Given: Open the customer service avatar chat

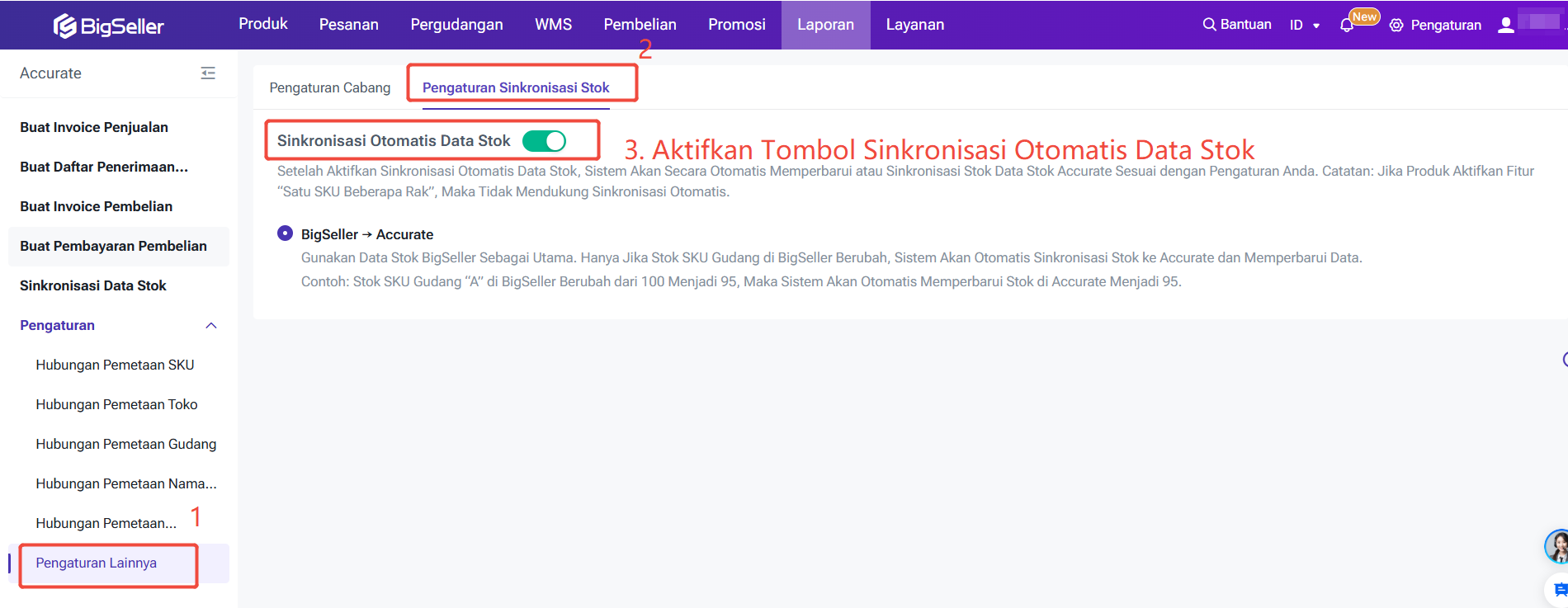Looking at the screenshot, I should click(x=1557, y=546).
